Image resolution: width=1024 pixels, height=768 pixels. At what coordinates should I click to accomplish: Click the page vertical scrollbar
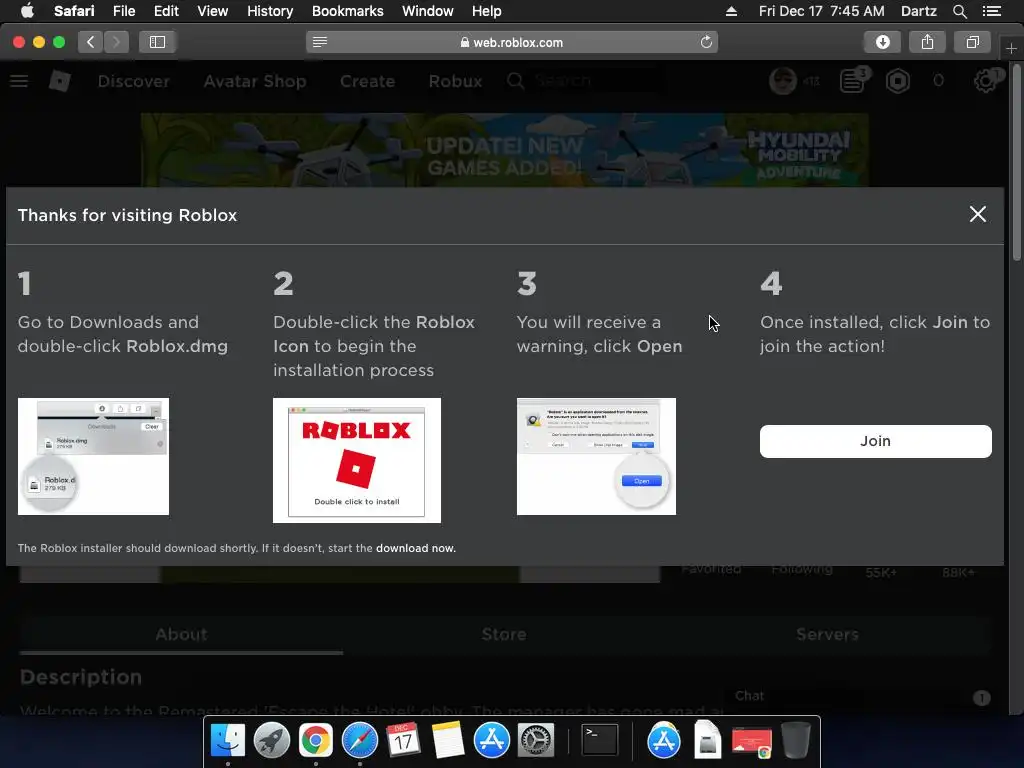(x=1016, y=163)
